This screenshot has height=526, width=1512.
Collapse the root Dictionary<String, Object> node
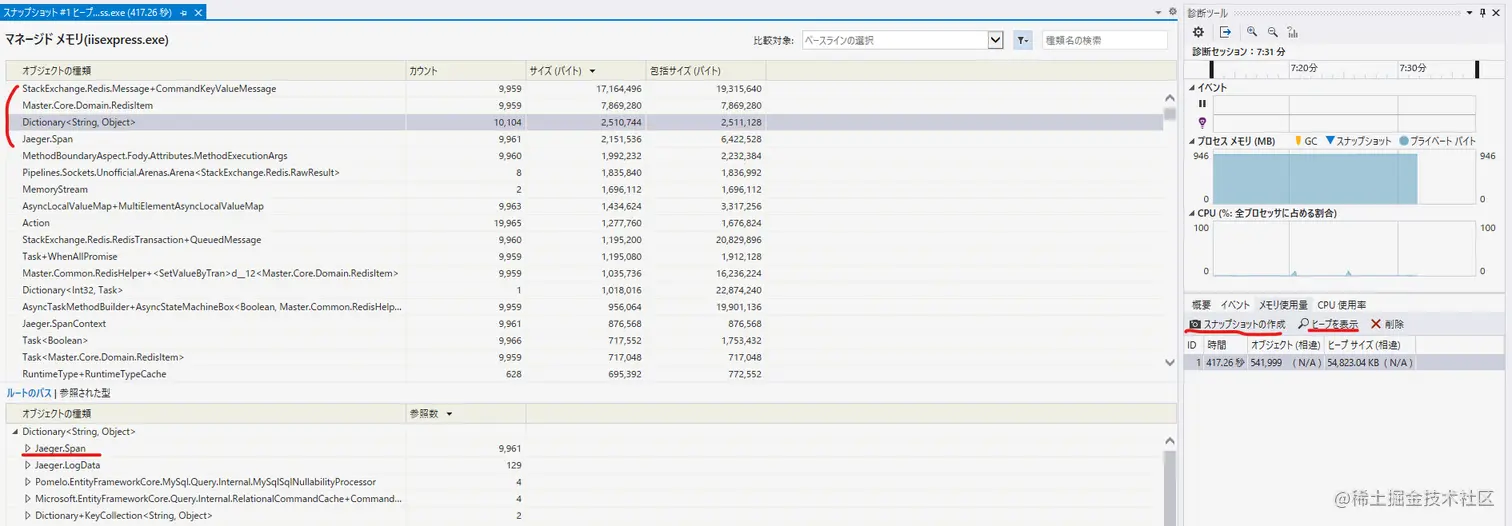(x=15, y=432)
